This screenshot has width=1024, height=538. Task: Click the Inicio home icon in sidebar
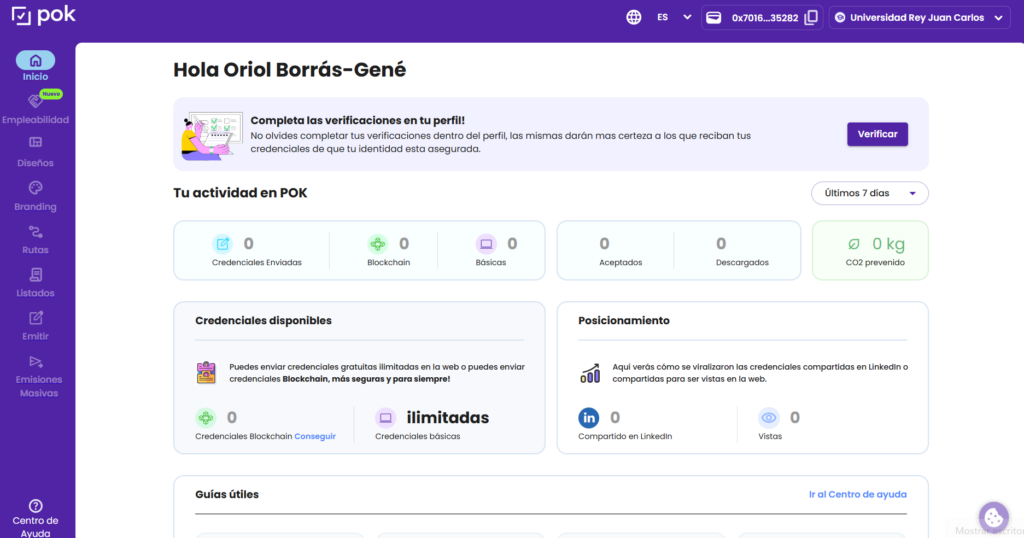[35, 60]
